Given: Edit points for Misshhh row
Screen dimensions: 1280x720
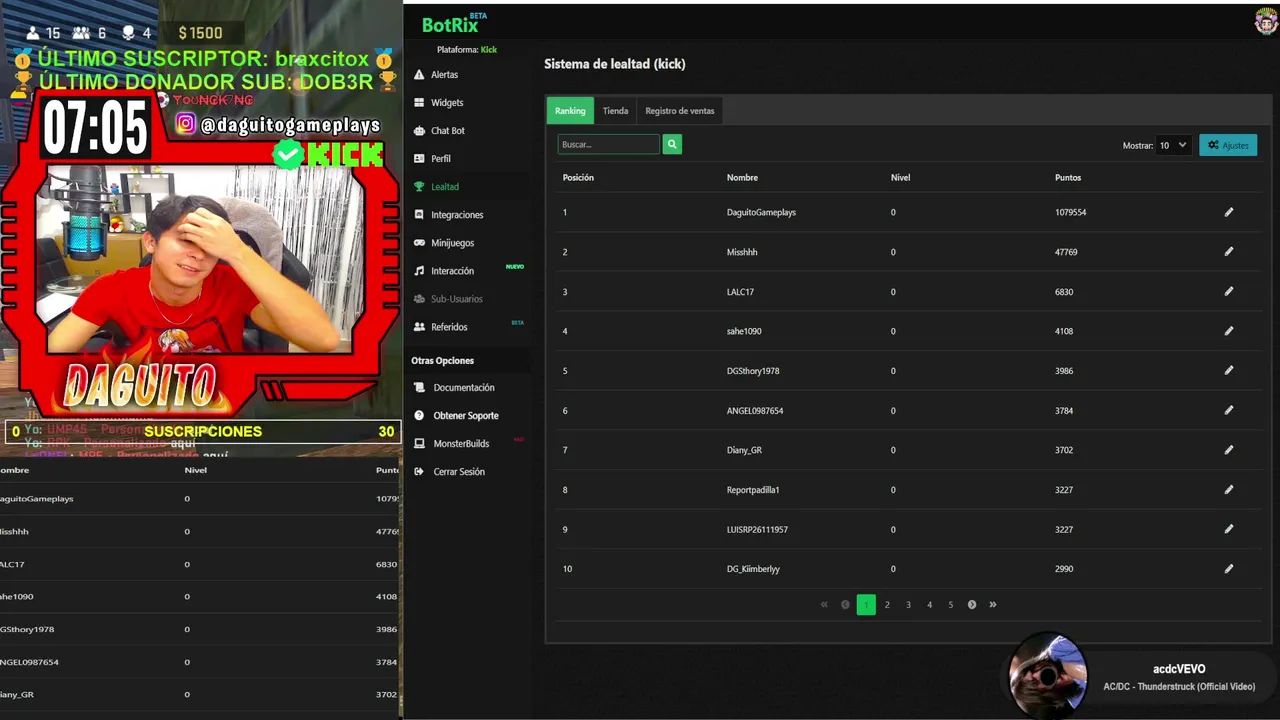Looking at the screenshot, I should click(x=1229, y=252).
